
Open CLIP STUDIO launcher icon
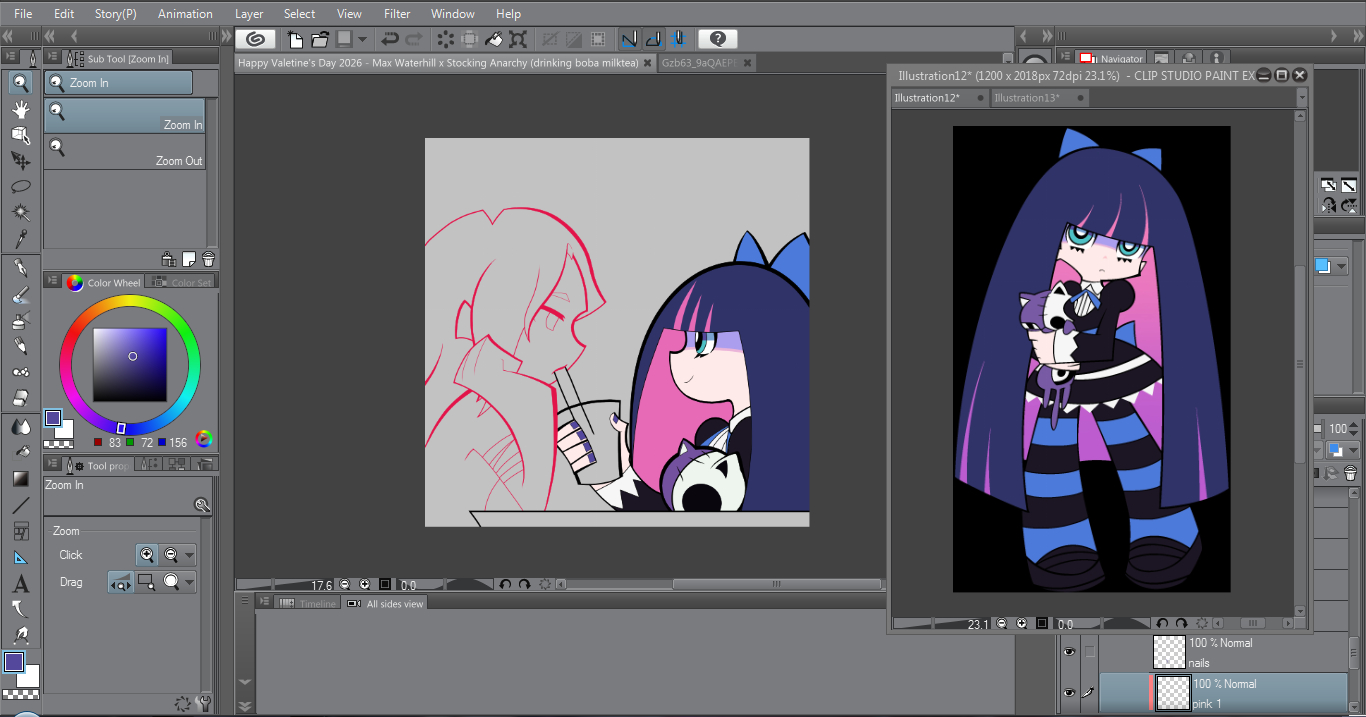click(256, 39)
